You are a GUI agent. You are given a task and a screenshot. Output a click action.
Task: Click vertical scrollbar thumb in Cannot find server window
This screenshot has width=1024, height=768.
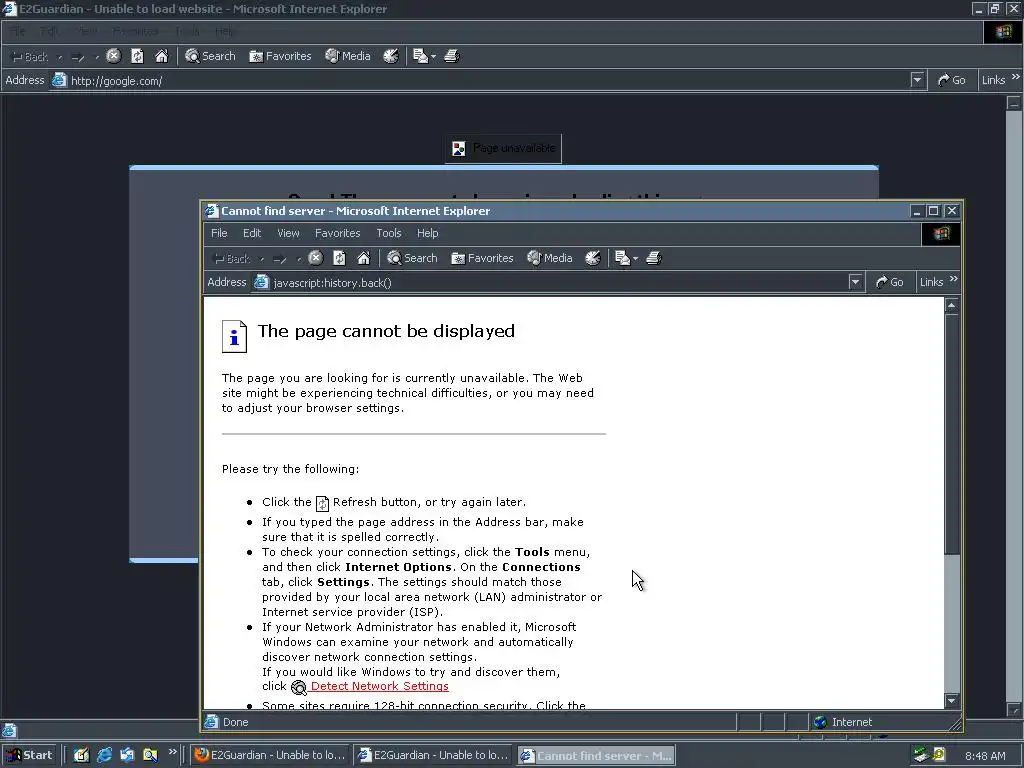[x=952, y=434]
